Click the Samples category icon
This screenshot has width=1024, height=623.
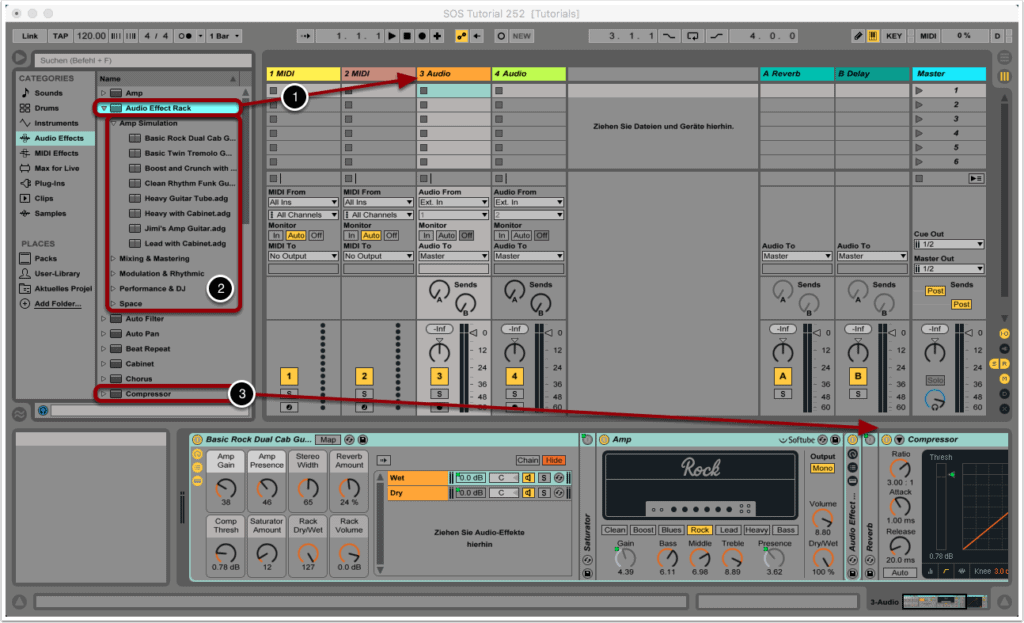(x=25, y=213)
